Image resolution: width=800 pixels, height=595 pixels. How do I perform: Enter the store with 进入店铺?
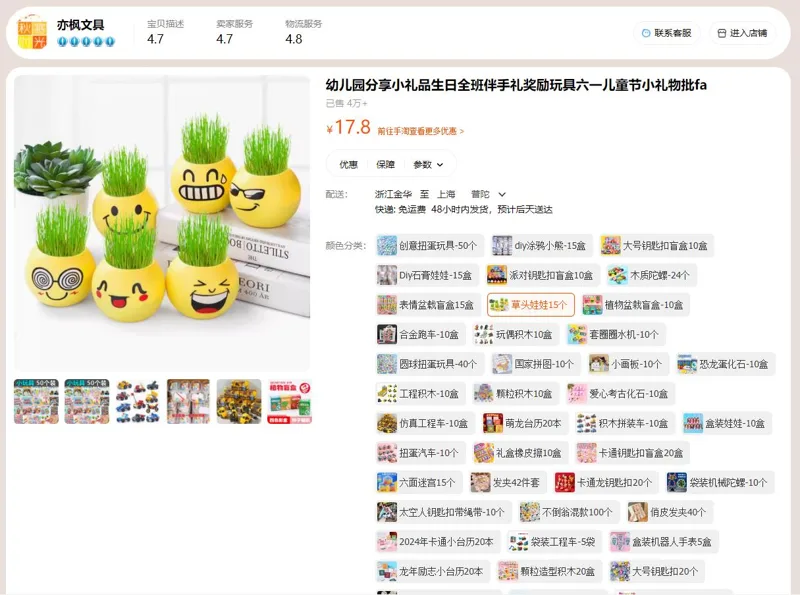tap(742, 33)
